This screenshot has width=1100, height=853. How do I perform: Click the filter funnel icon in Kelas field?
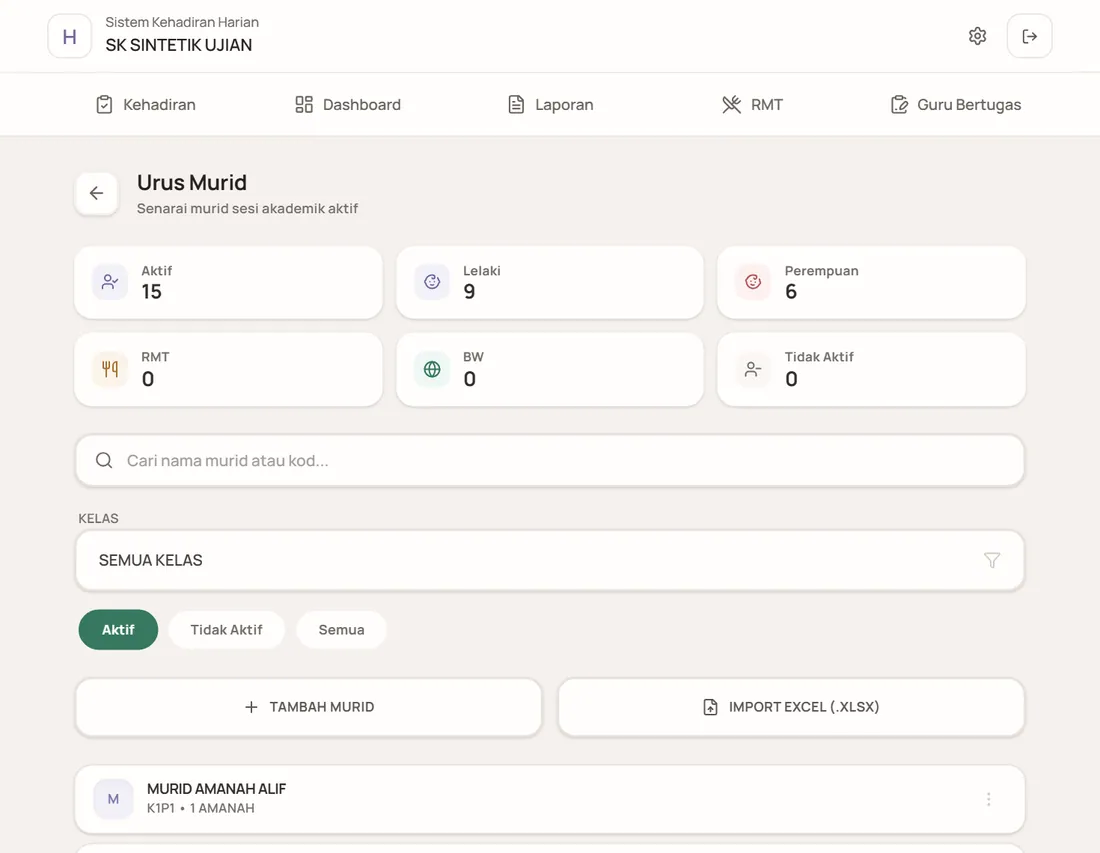click(x=992, y=560)
